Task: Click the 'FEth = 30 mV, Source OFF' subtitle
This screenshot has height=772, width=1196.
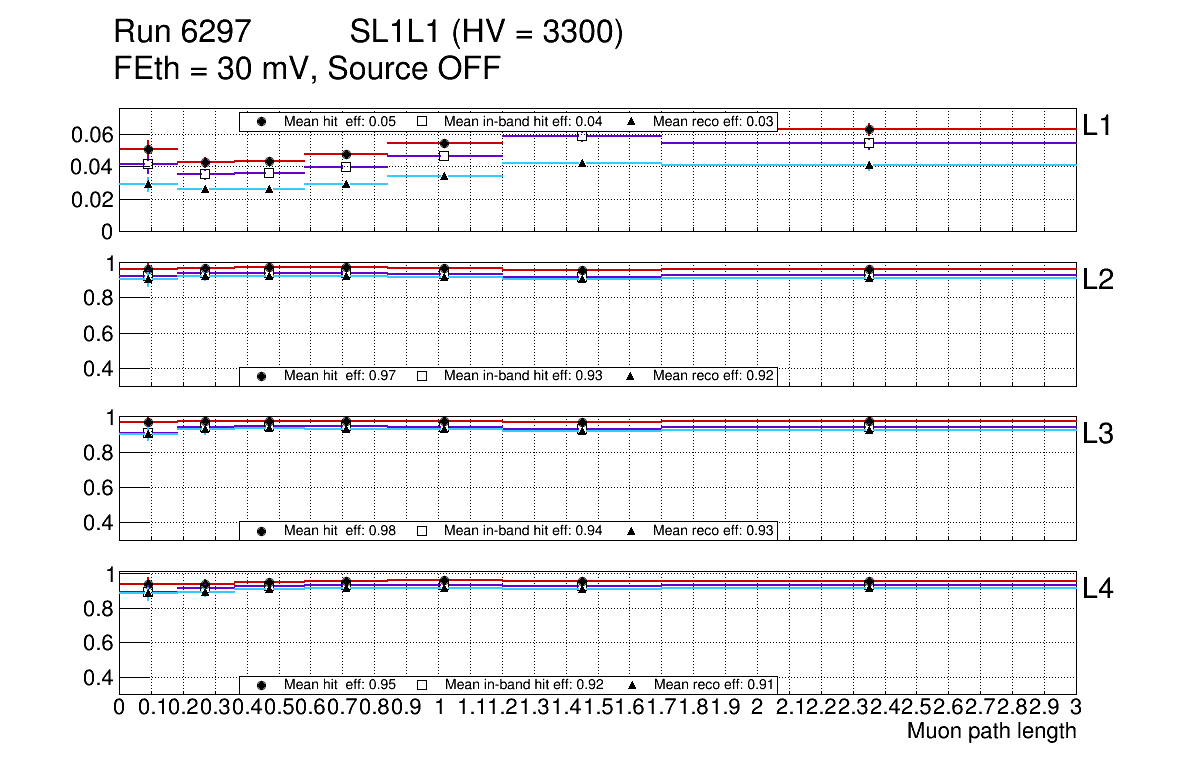Action: pyautogui.click(x=307, y=69)
